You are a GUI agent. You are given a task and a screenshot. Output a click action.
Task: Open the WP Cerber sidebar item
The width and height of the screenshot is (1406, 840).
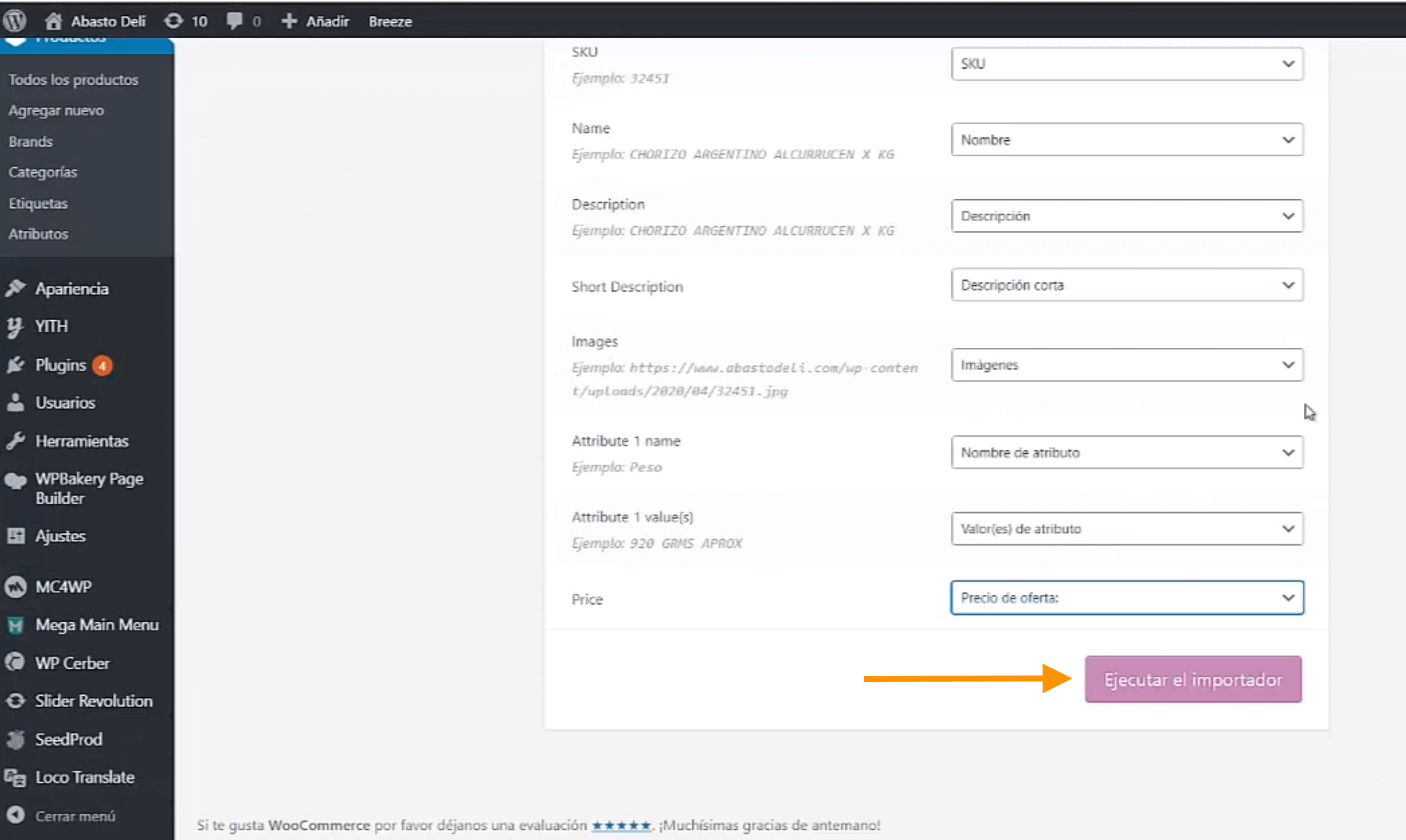72,663
